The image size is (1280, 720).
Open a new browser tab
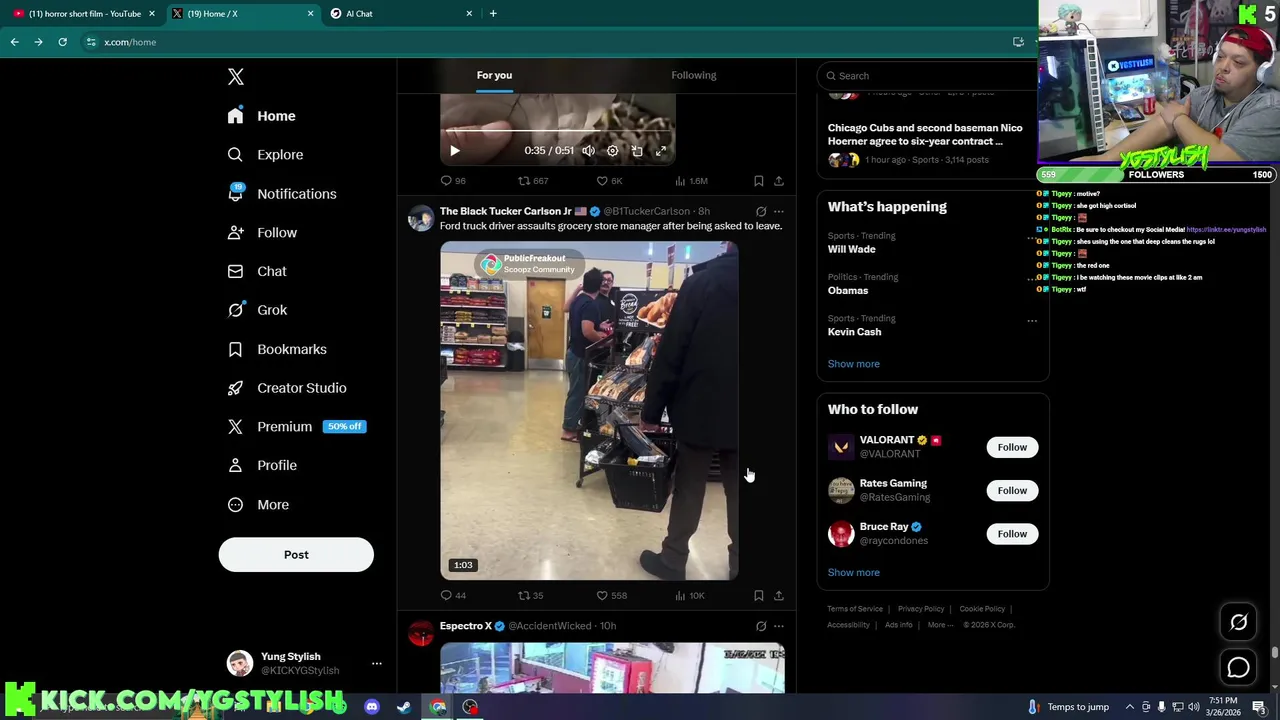pos(493,14)
